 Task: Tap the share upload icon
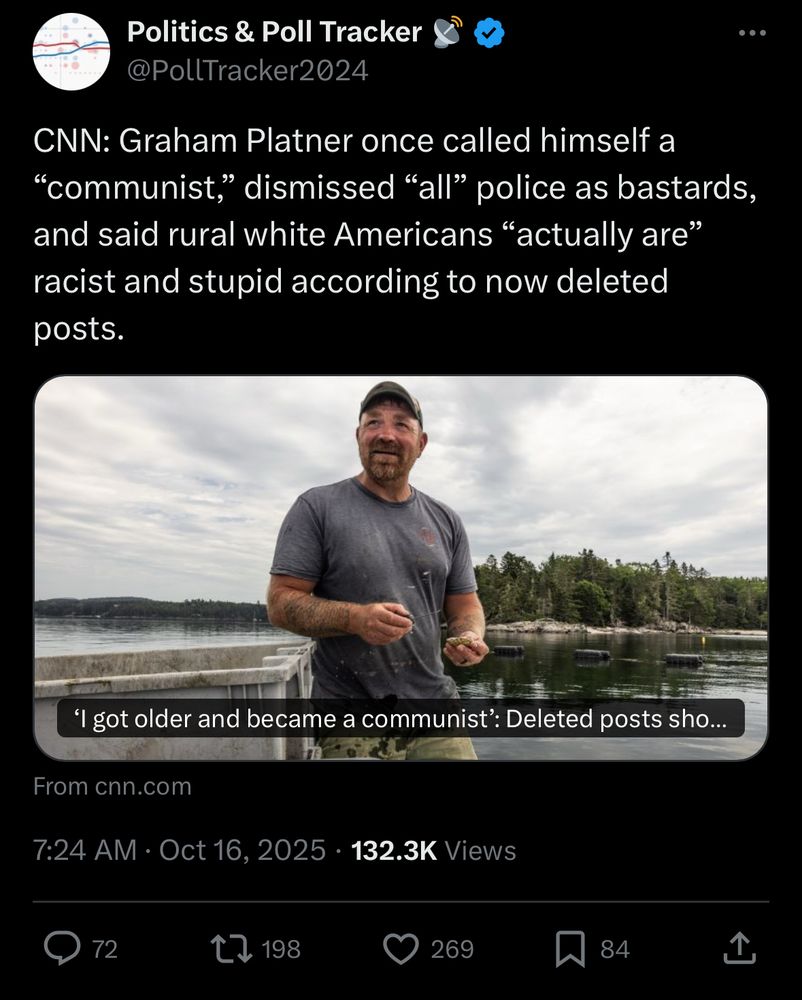[x=737, y=947]
